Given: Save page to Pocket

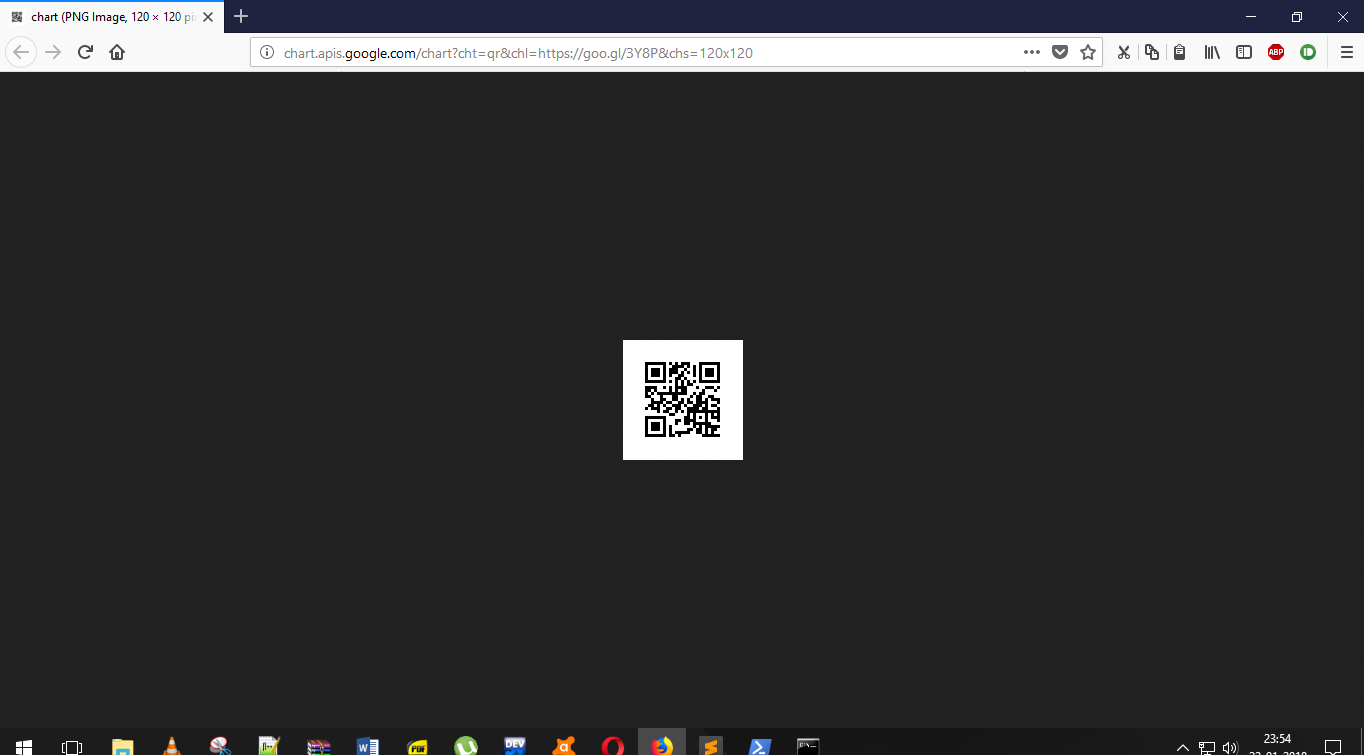Looking at the screenshot, I should 1060,53.
